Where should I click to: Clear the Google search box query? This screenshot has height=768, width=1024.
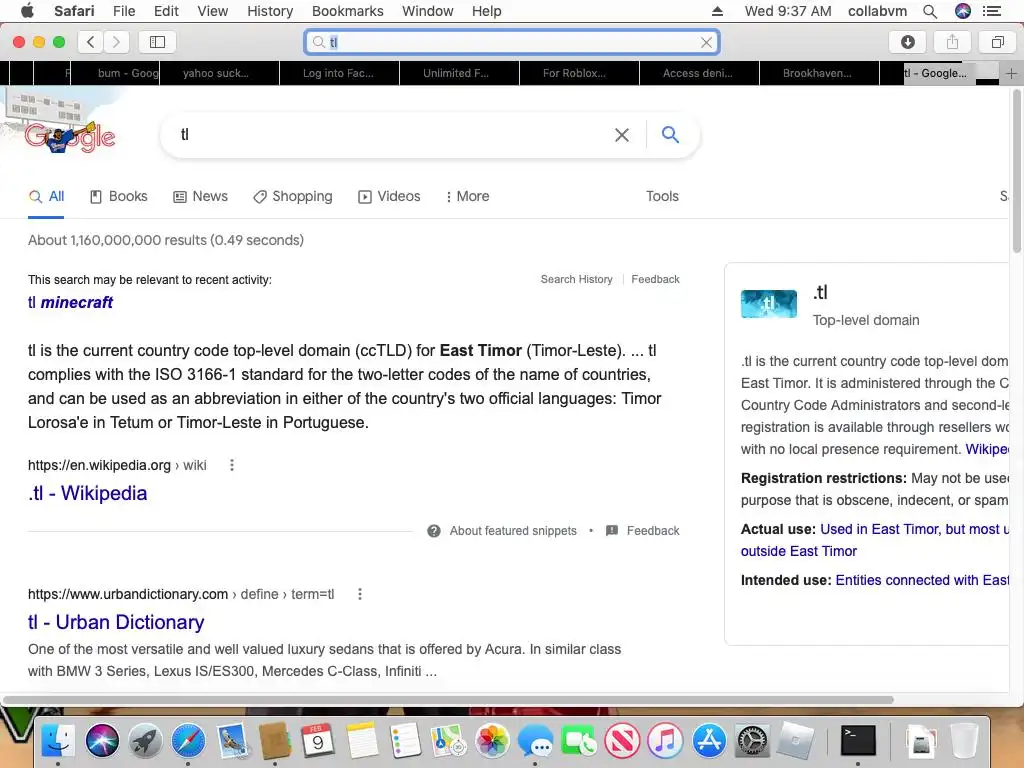(x=622, y=135)
